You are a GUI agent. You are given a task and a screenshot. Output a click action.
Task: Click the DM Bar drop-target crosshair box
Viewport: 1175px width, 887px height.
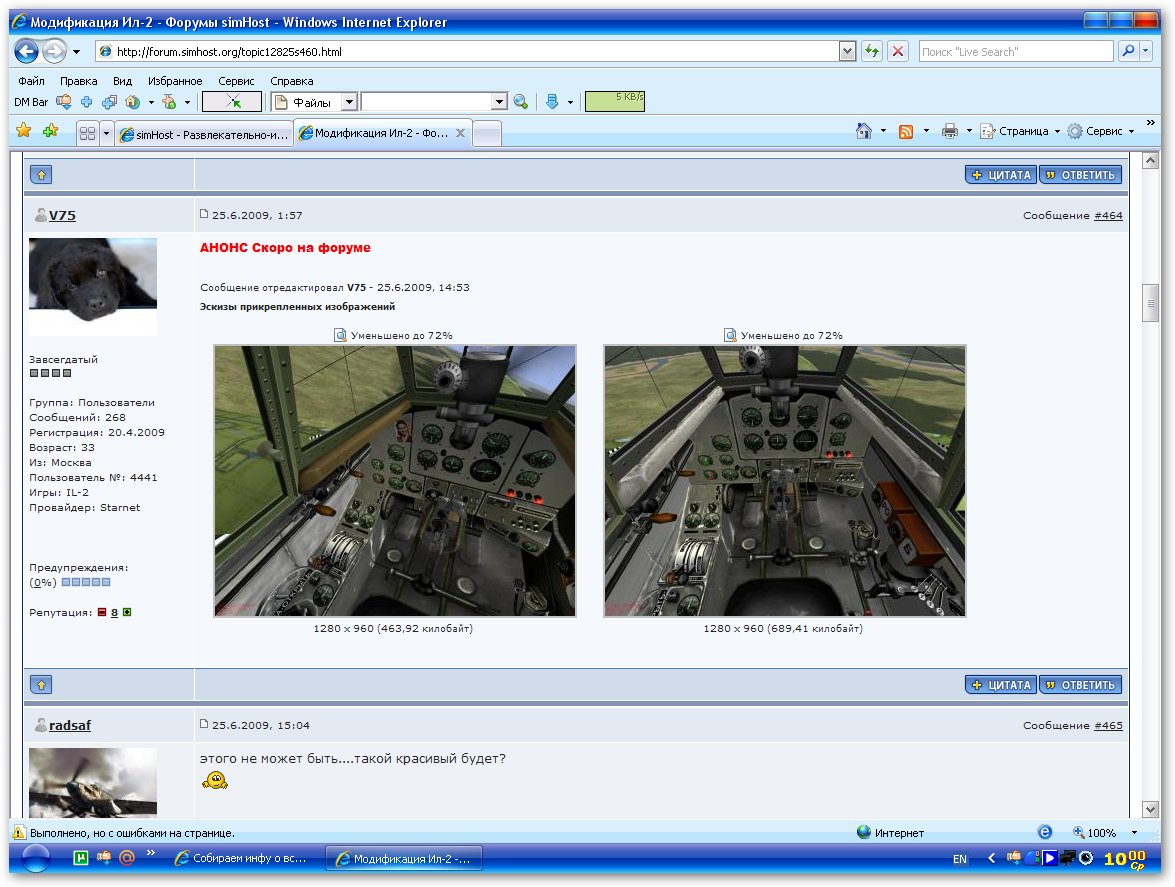[232, 101]
